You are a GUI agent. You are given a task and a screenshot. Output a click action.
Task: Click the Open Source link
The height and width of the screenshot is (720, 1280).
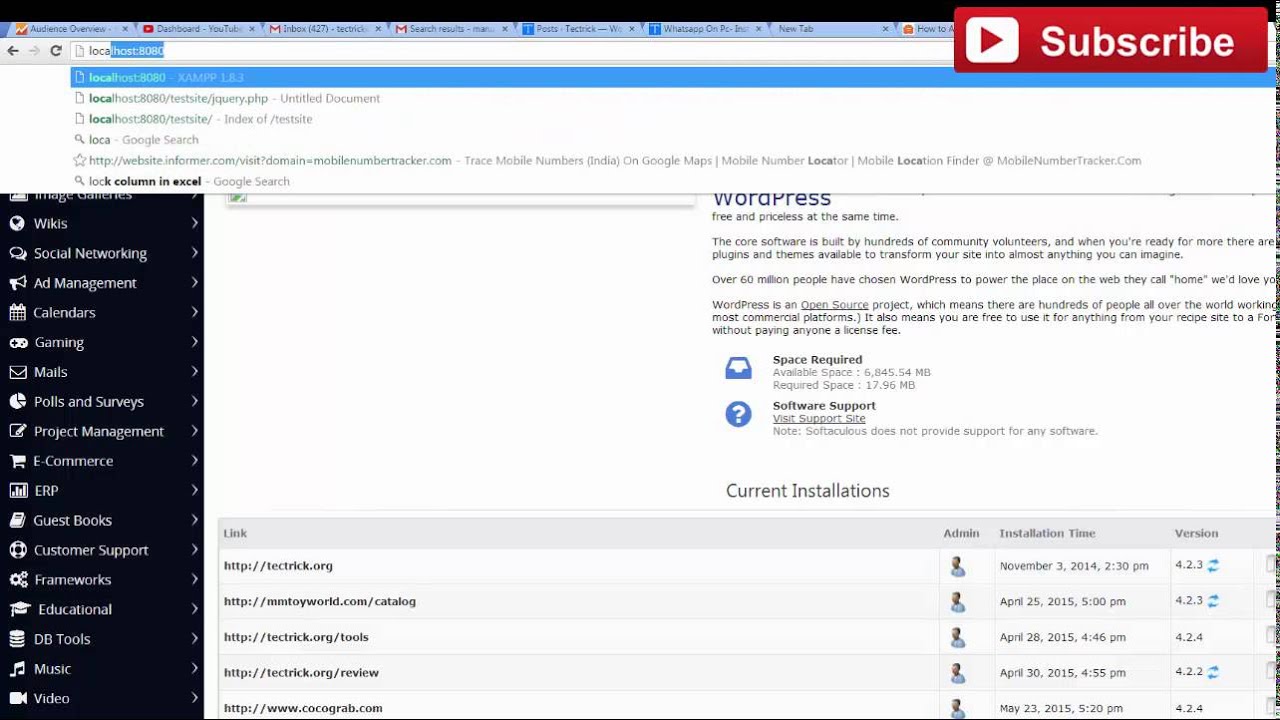tap(834, 305)
